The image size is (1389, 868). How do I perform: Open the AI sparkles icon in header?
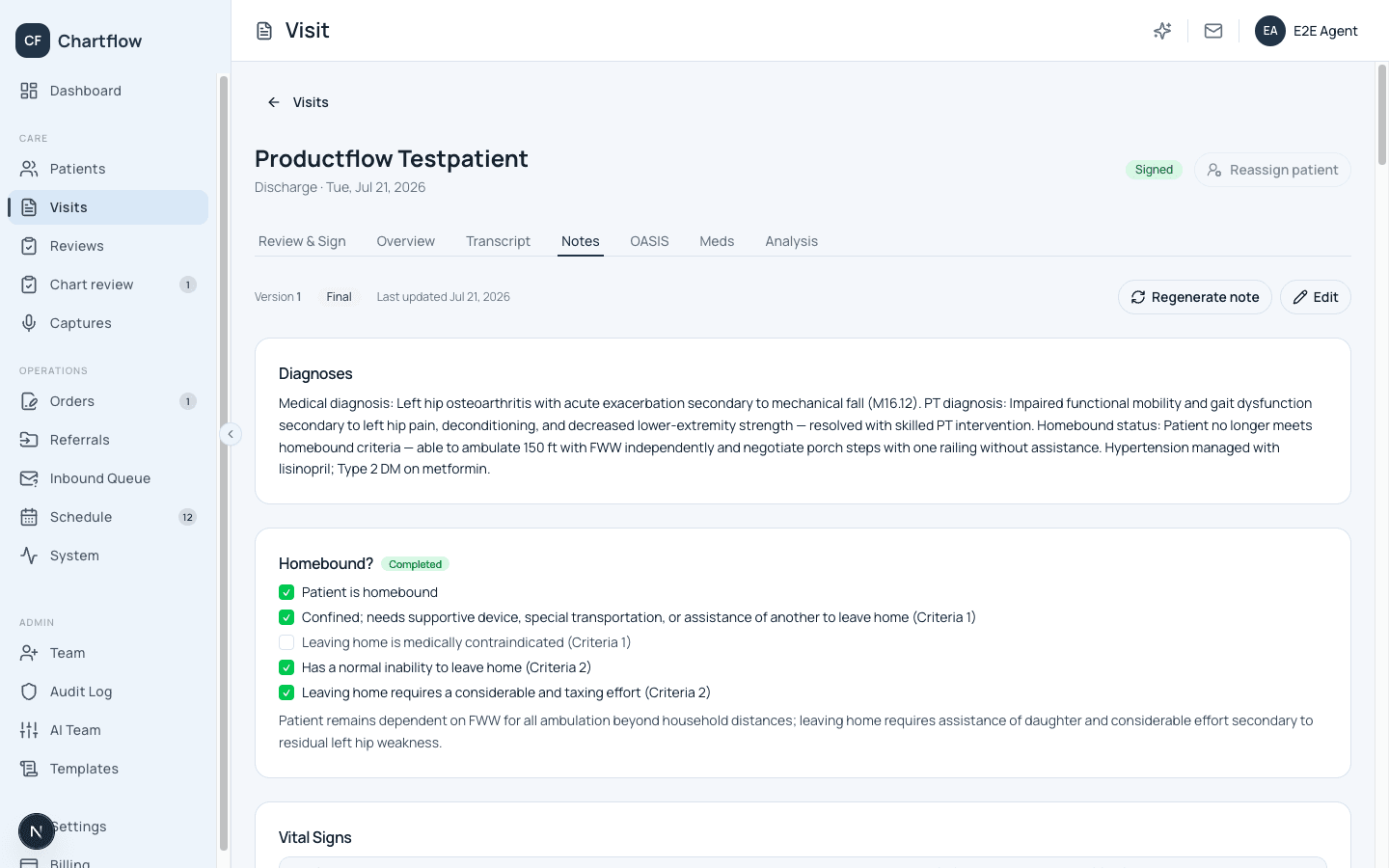point(1162,31)
